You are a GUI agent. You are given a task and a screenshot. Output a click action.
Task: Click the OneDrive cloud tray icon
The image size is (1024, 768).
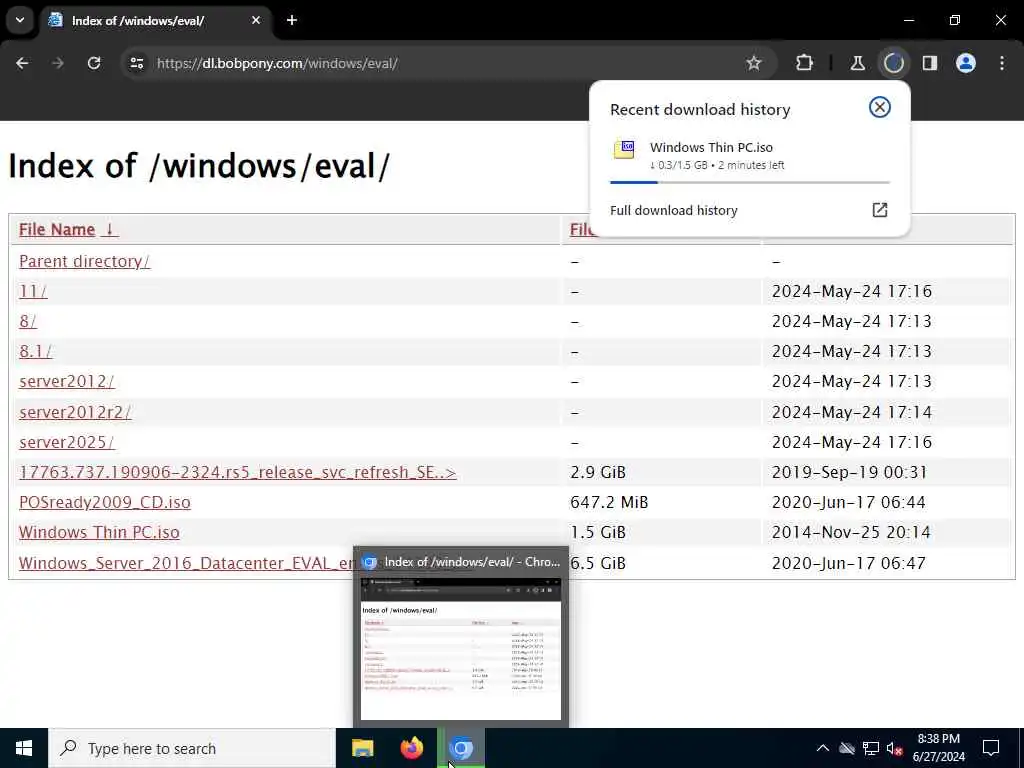(846, 748)
